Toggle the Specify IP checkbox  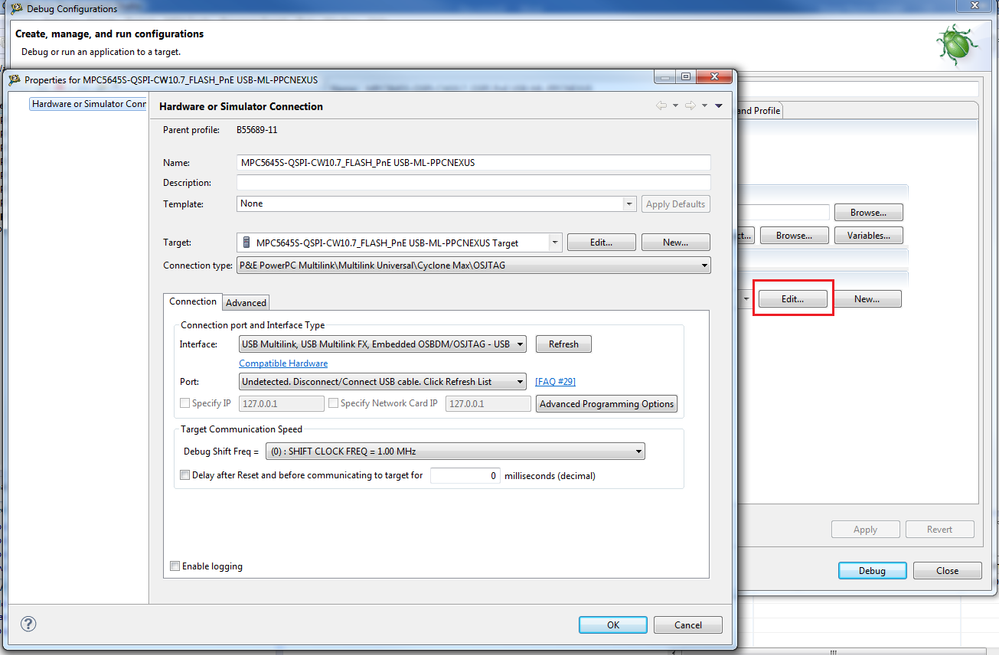pyautogui.click(x=185, y=403)
